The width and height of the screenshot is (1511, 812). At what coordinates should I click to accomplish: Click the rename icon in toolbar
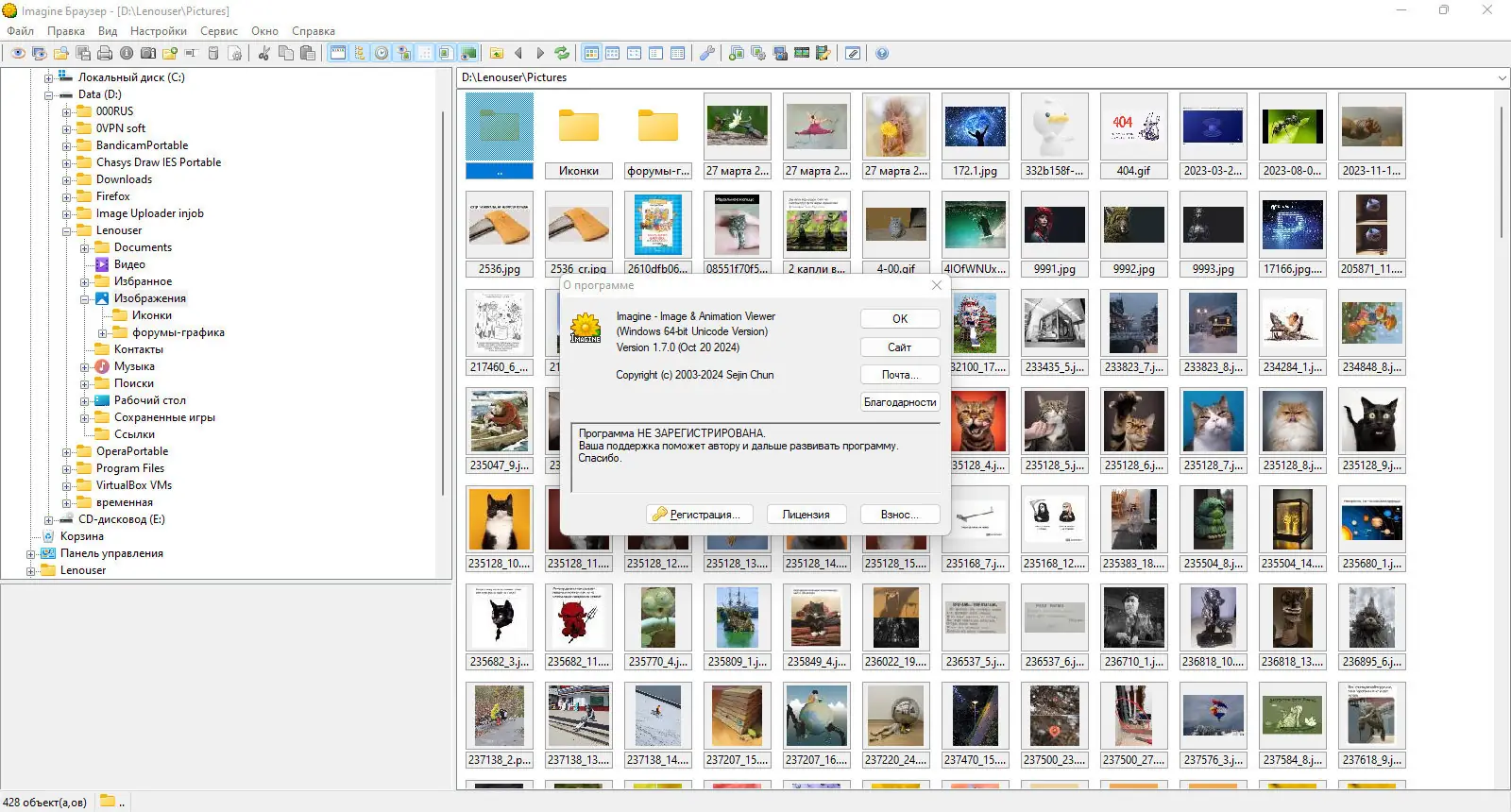pyautogui.click(x=191, y=54)
